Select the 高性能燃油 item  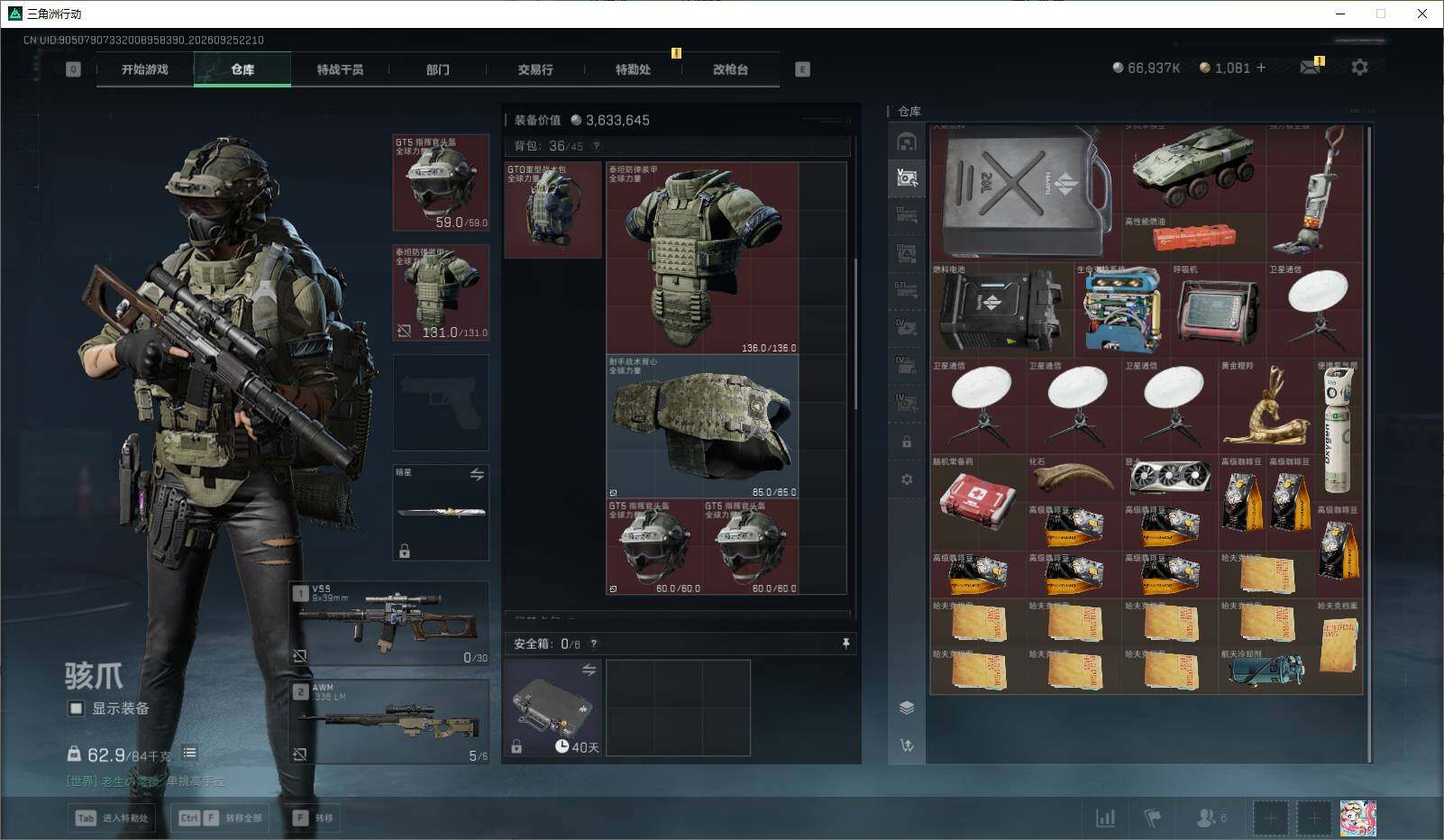[x=1193, y=238]
